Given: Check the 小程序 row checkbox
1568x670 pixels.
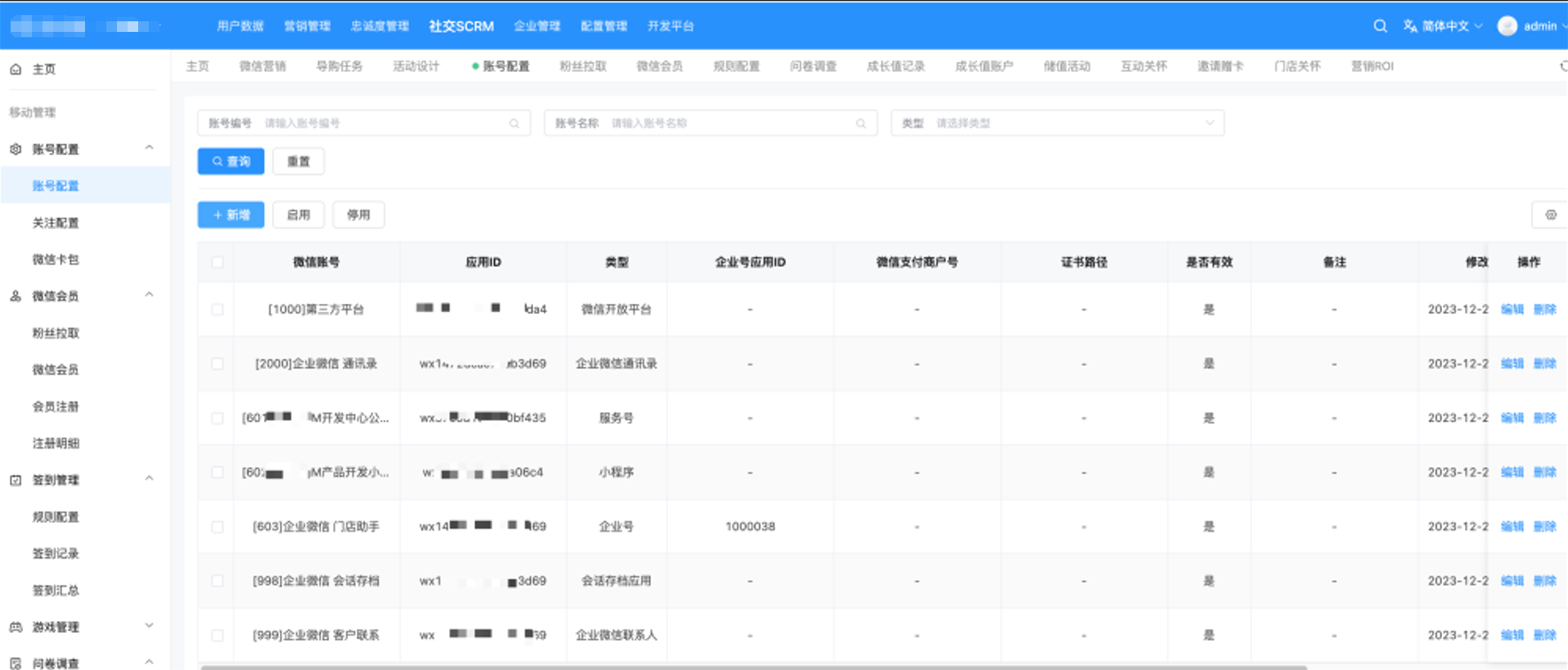Looking at the screenshot, I should click(218, 472).
